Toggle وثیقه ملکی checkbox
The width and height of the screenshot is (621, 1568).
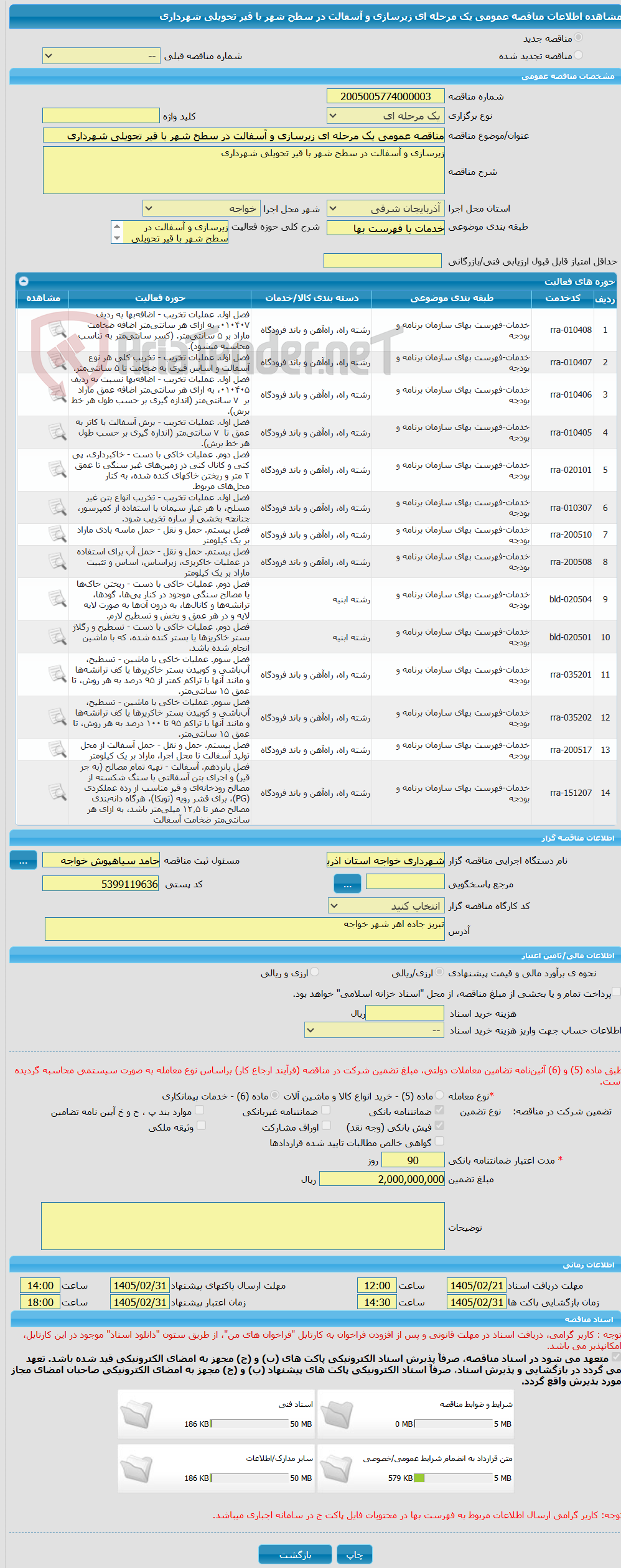coord(202,1126)
